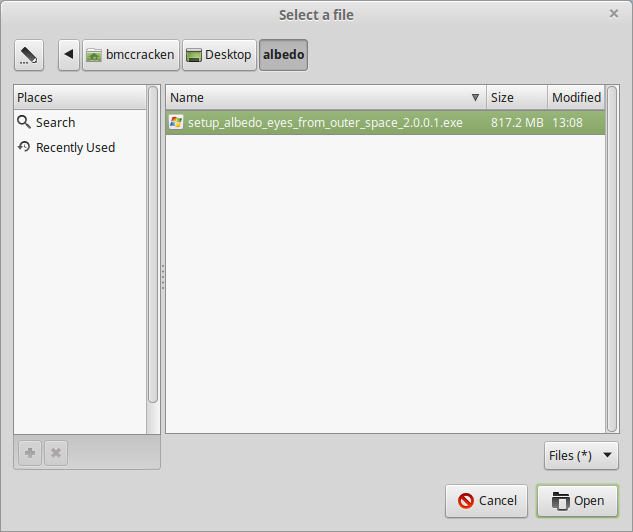
Task: Click the 817.2 MB size cell
Action: pos(517,123)
